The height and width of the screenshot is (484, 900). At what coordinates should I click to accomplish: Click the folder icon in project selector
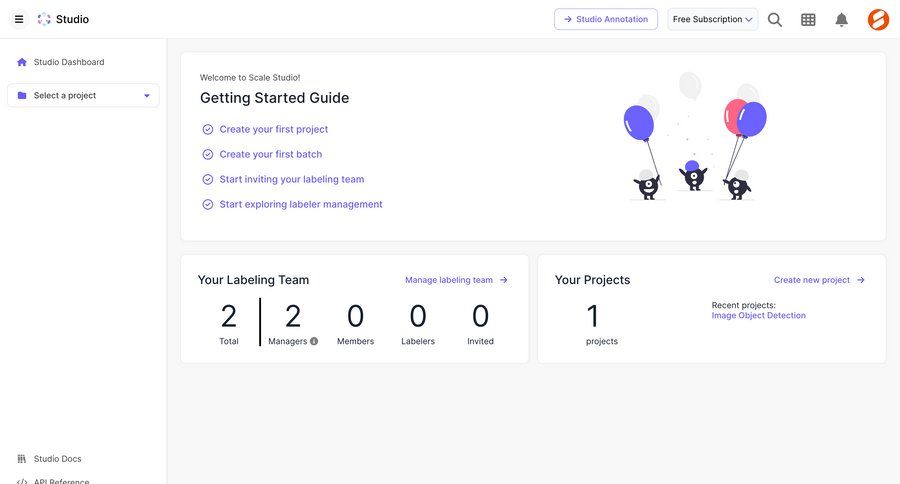pos(22,95)
